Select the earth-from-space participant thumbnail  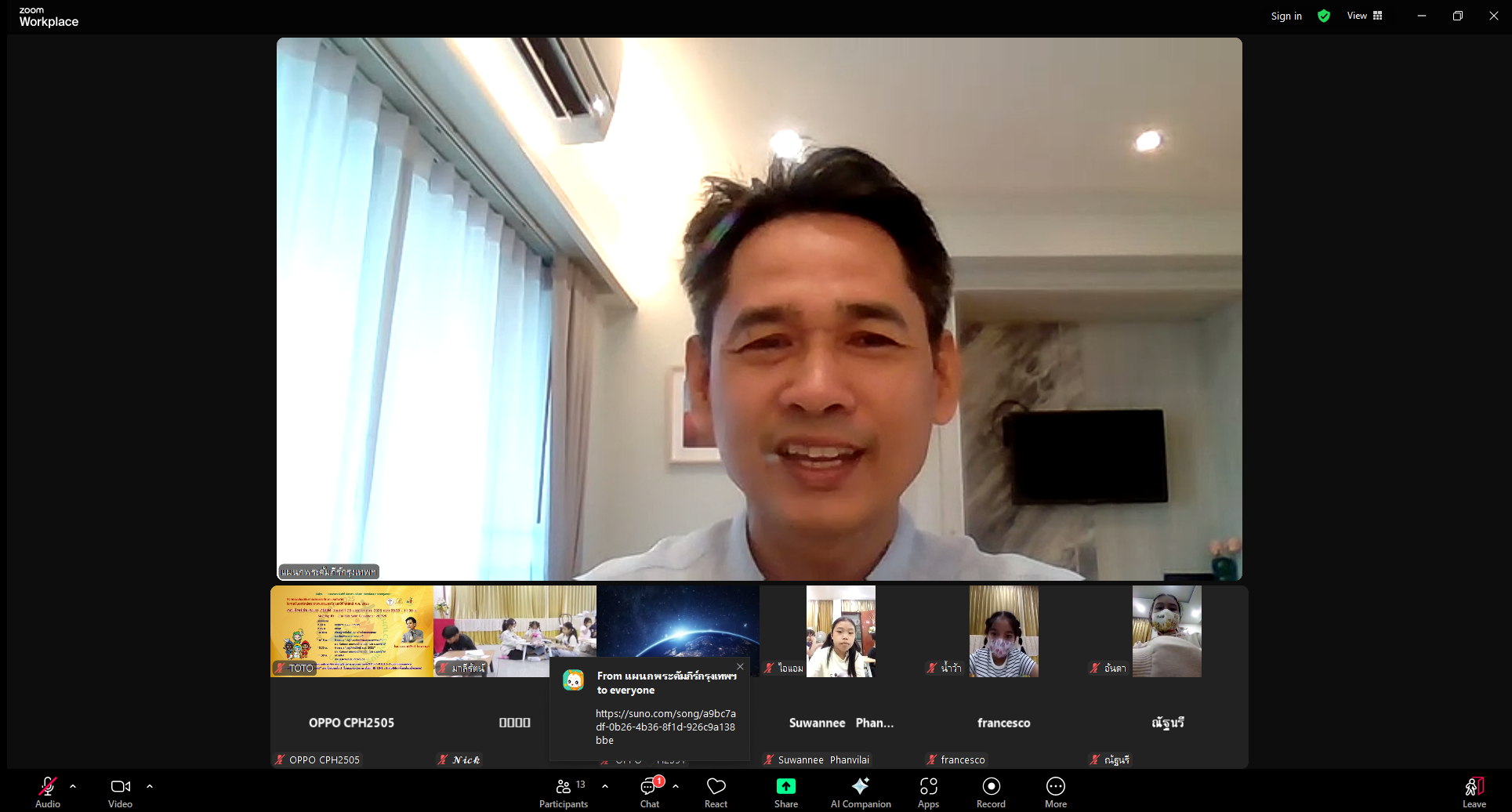pos(678,622)
